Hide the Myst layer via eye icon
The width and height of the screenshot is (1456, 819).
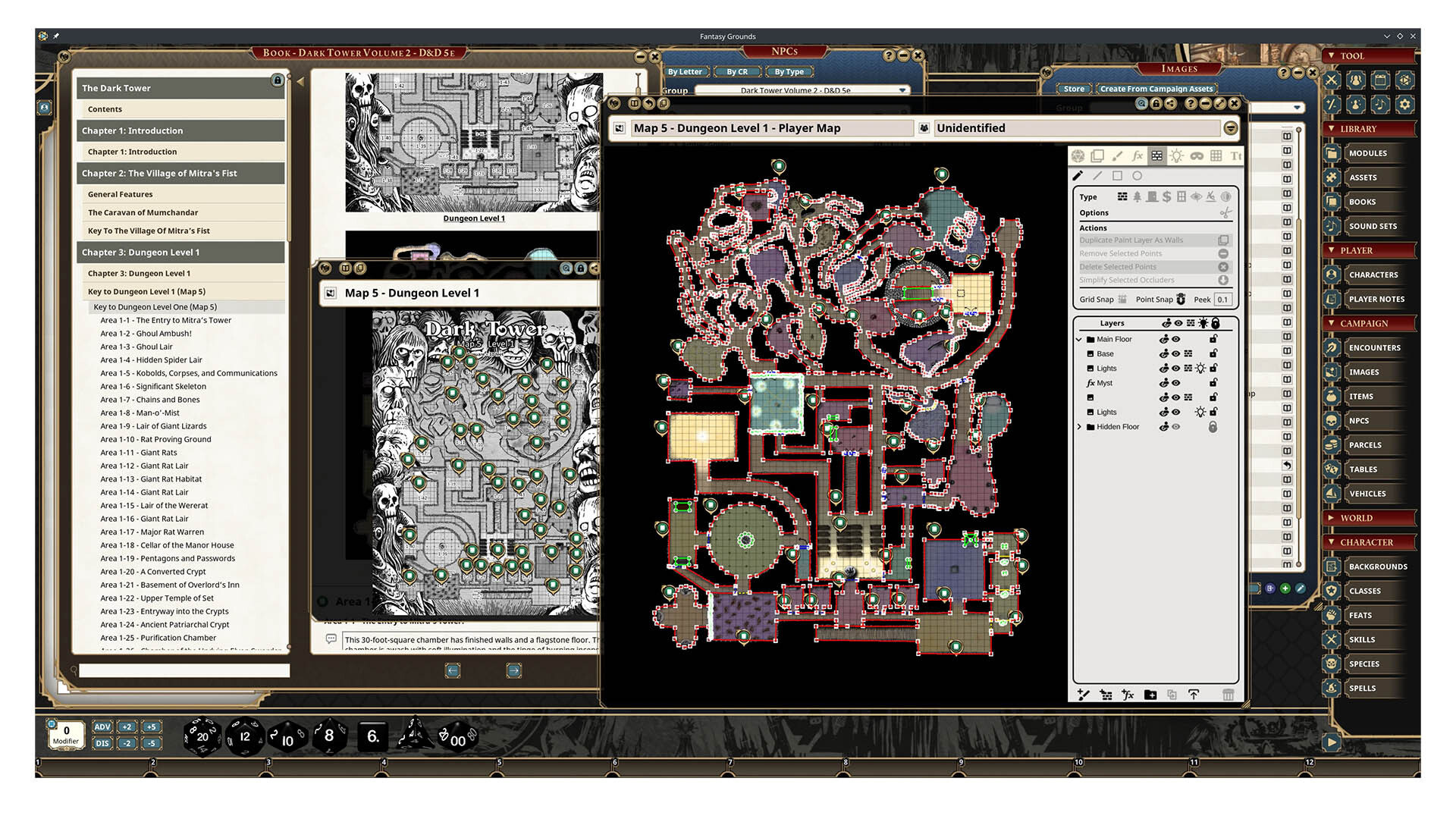coord(1176,383)
